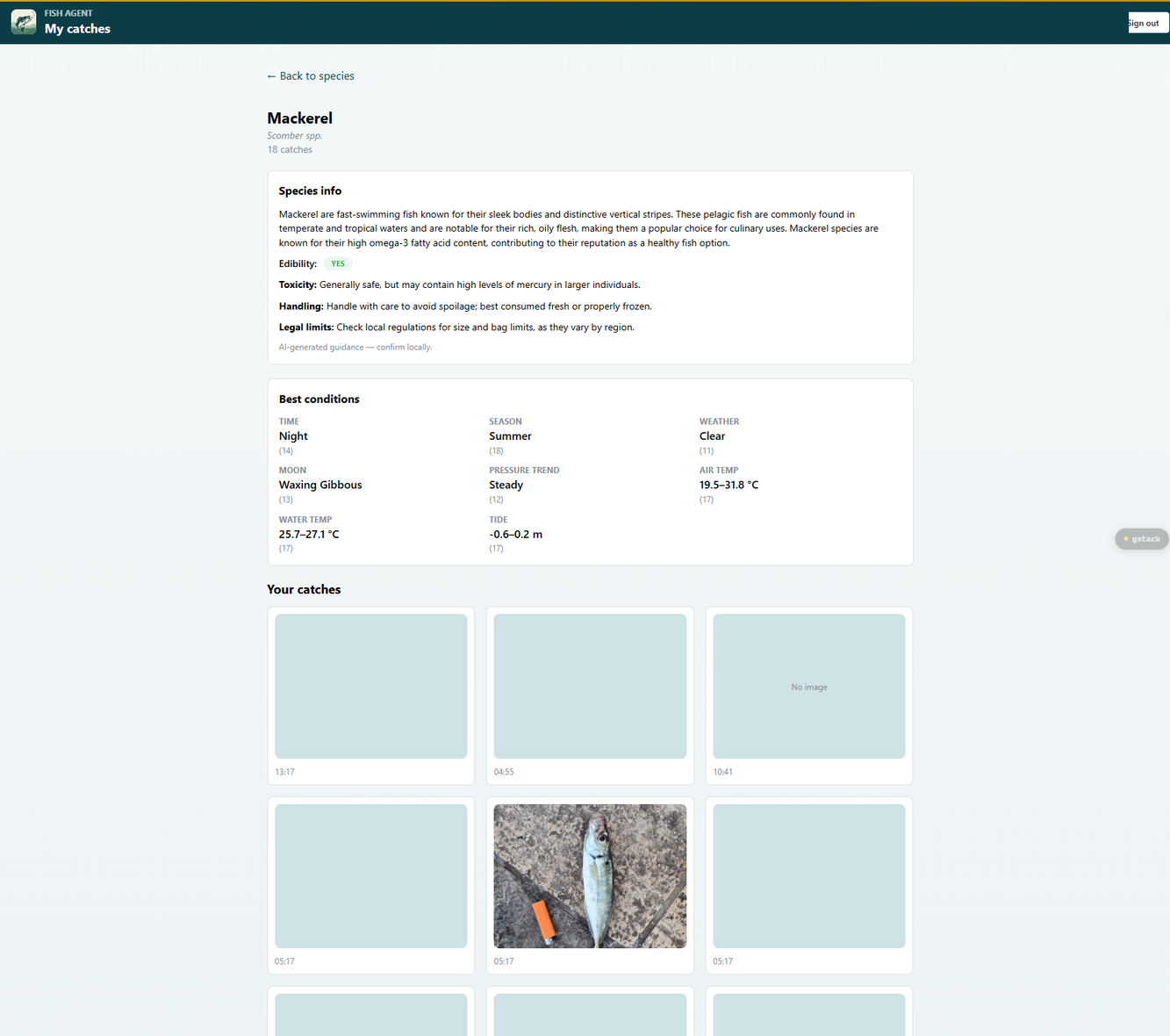Click the Fish Agent logo icon
1170x1036 pixels.
(24, 22)
